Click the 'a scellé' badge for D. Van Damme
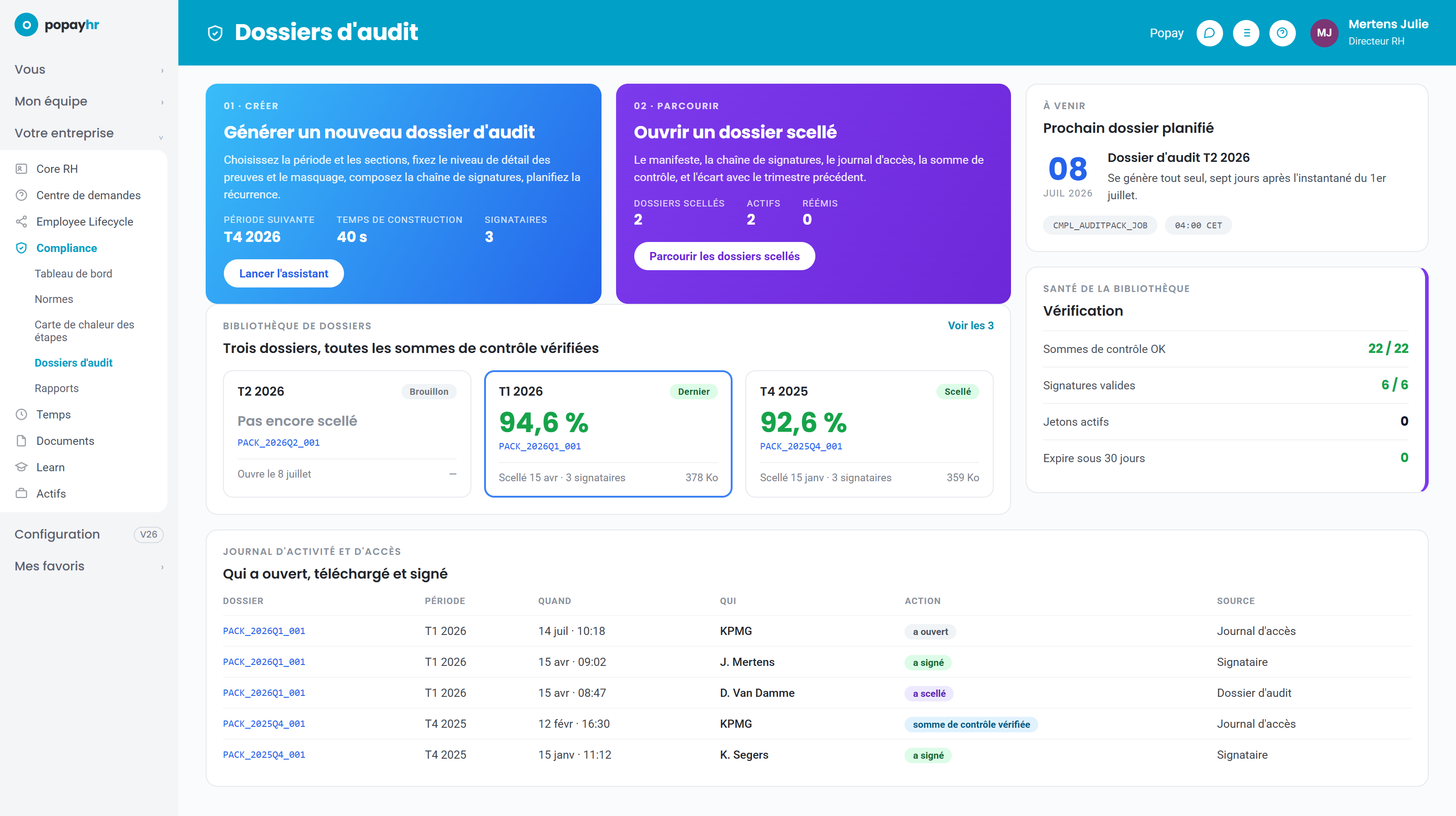 [x=929, y=693]
